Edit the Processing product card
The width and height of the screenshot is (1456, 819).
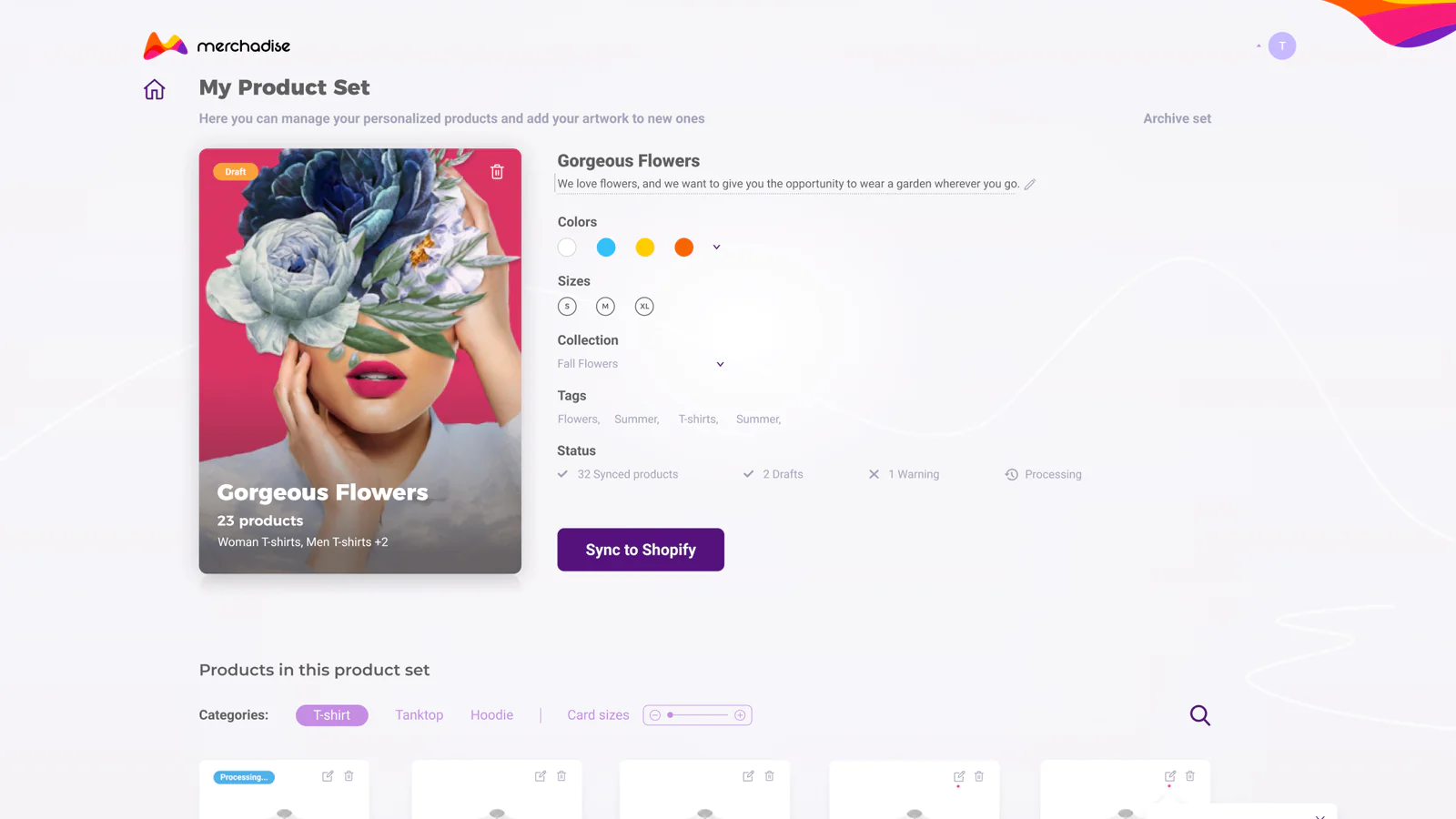coord(328,776)
